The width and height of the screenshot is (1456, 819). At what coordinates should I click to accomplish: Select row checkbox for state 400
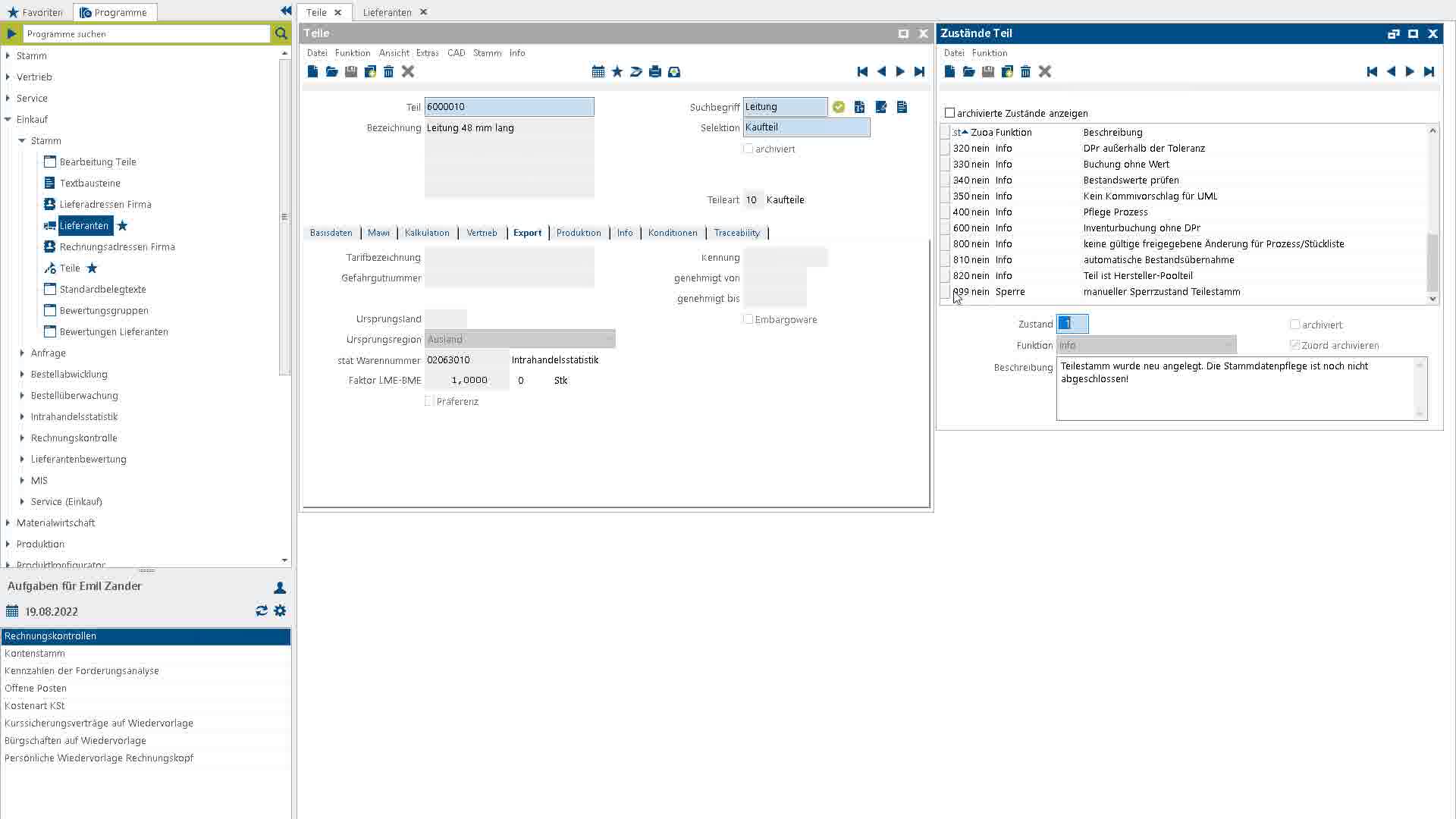click(945, 212)
